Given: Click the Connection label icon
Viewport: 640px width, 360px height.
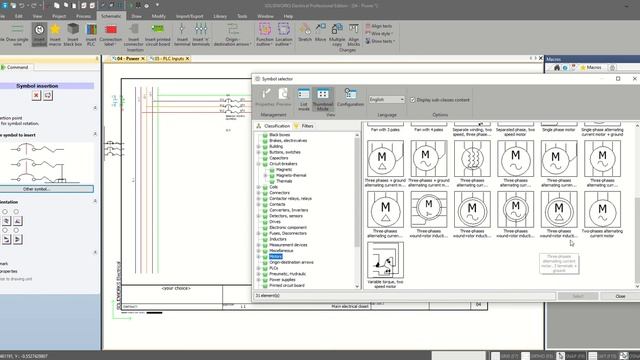Looking at the screenshot, I should (111, 29).
